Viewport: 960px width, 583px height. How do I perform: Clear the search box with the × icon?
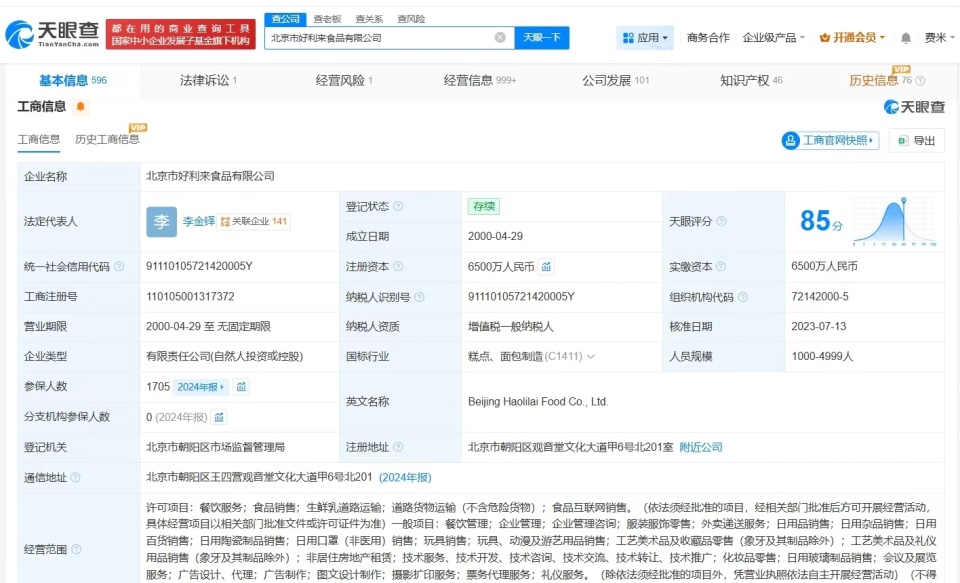coord(500,36)
